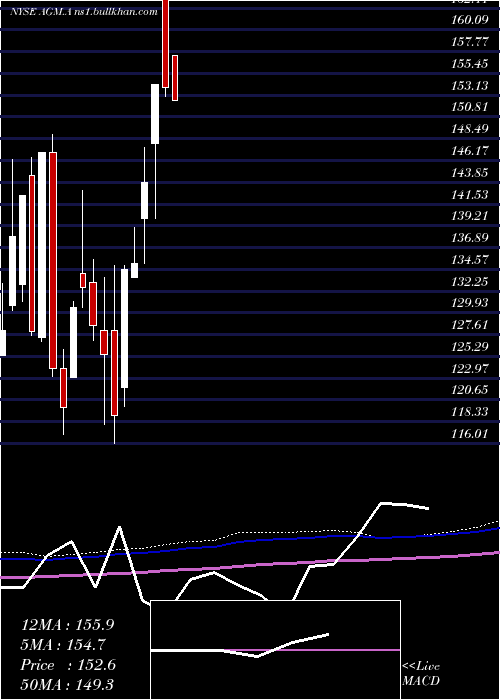The height and width of the screenshot is (700, 500).
Task: Click the 120.65 price axis label
Action: [x=470, y=390]
